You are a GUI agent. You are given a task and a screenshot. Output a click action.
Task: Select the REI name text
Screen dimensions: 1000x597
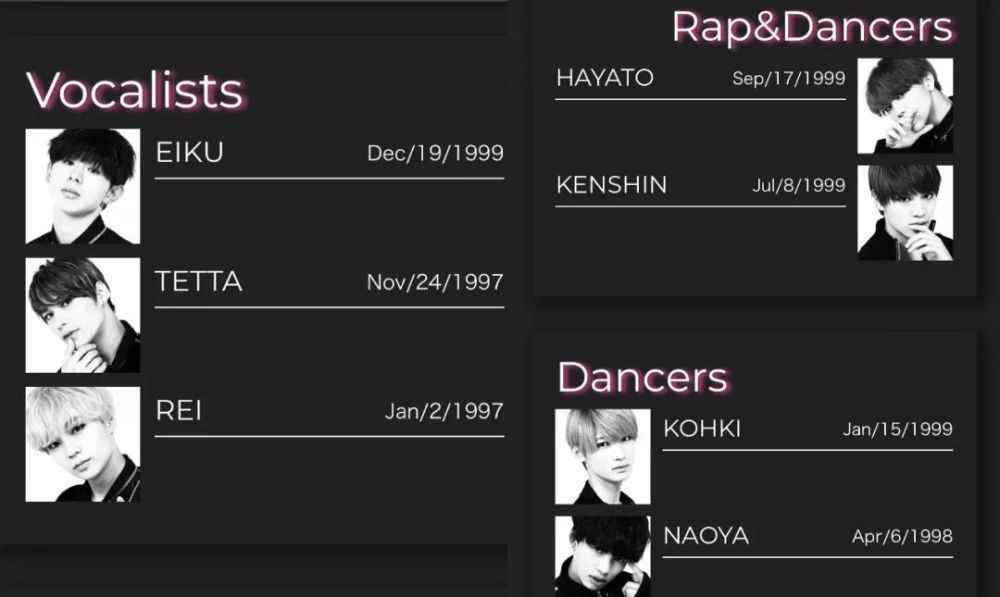click(179, 411)
